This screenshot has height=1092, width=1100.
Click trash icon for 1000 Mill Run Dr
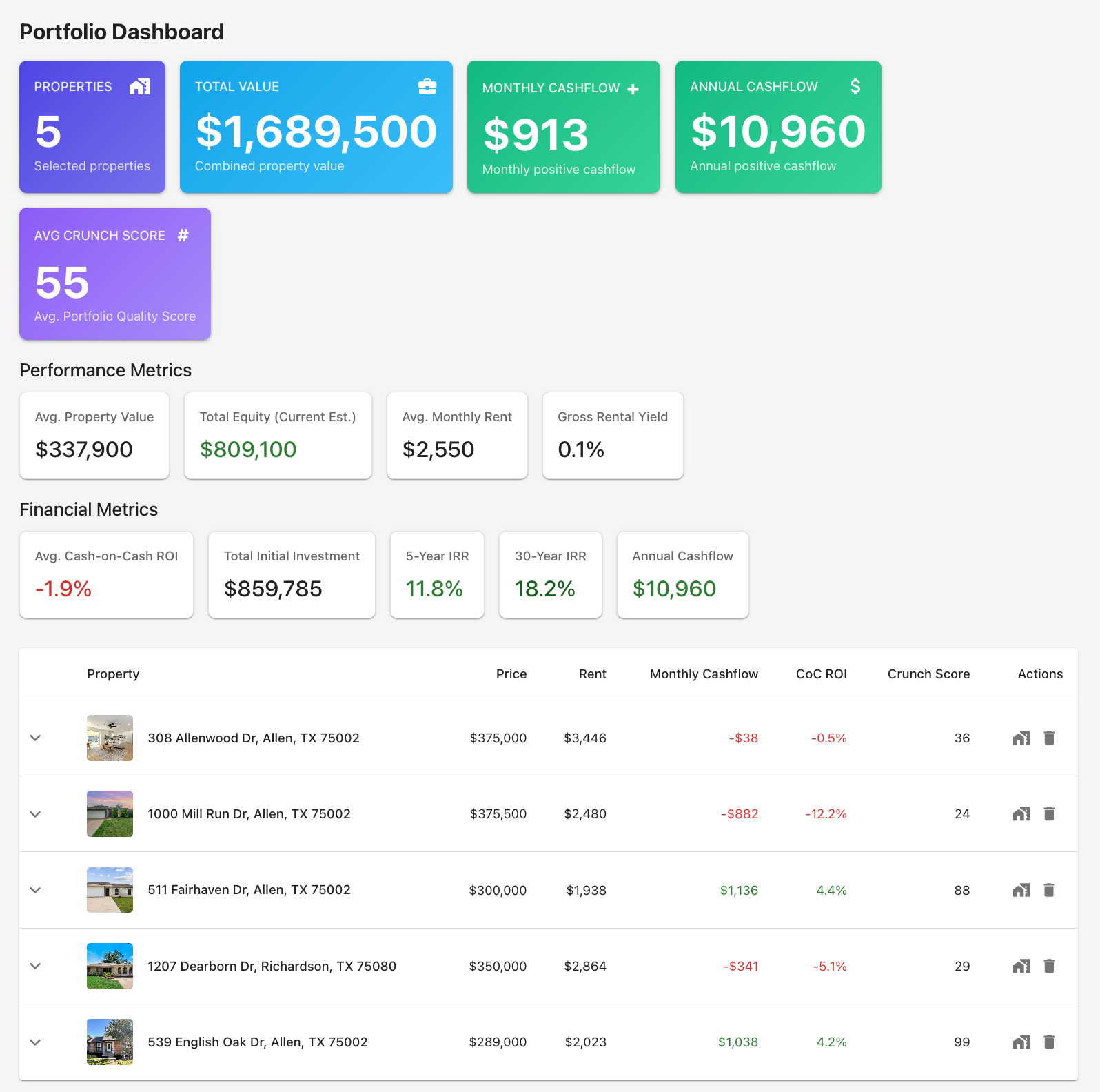tap(1049, 814)
